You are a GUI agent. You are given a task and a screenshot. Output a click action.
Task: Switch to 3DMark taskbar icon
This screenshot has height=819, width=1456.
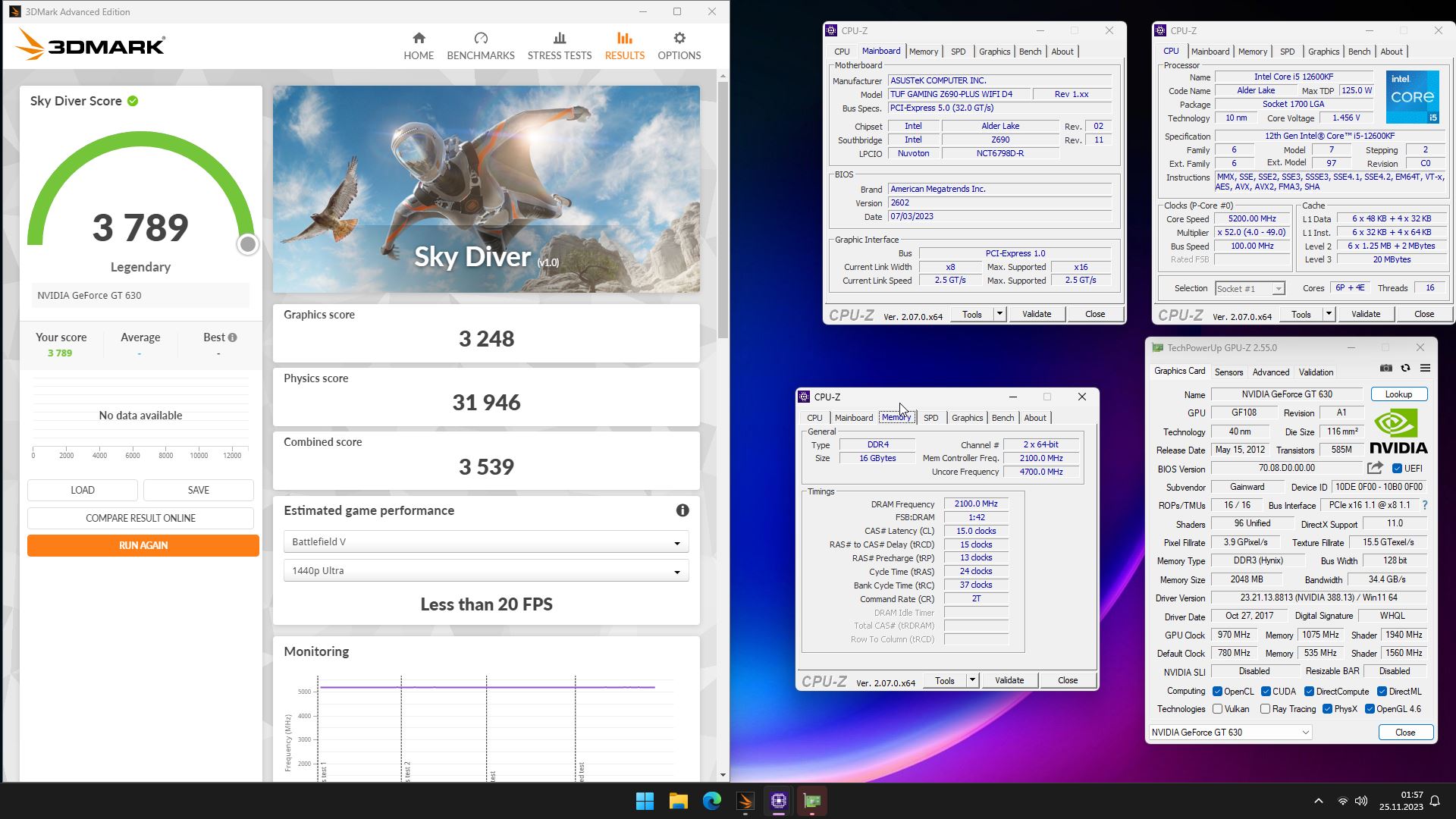(x=745, y=801)
